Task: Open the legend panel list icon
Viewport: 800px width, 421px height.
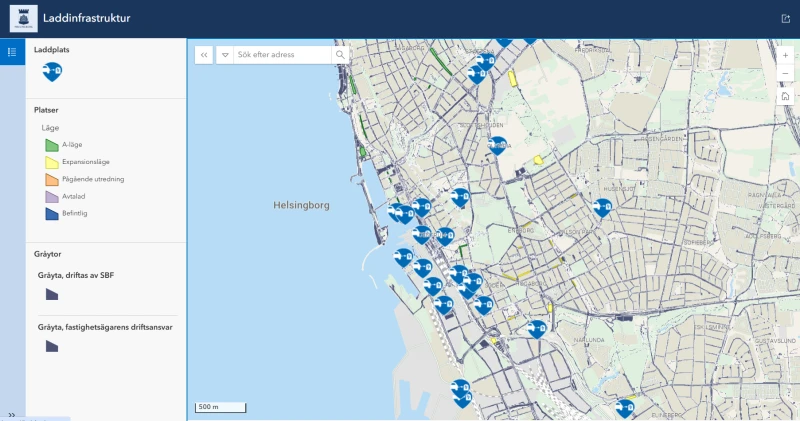Action: click(x=12, y=52)
